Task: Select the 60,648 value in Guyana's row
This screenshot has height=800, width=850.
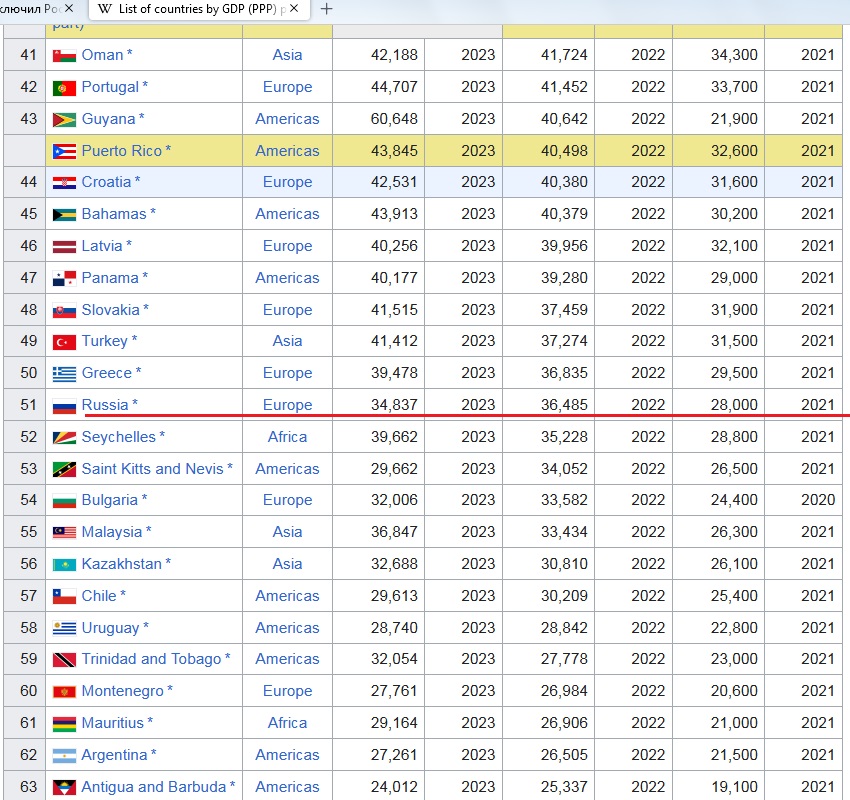Action: [x=394, y=119]
